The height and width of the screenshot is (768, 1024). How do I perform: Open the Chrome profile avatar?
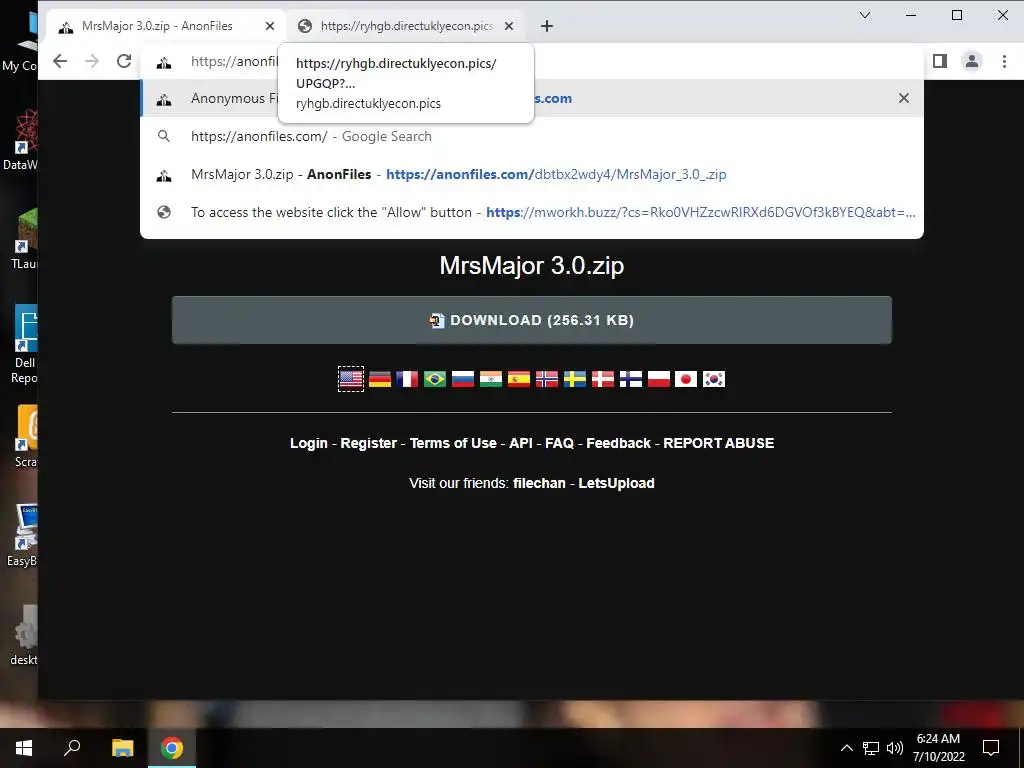972,61
